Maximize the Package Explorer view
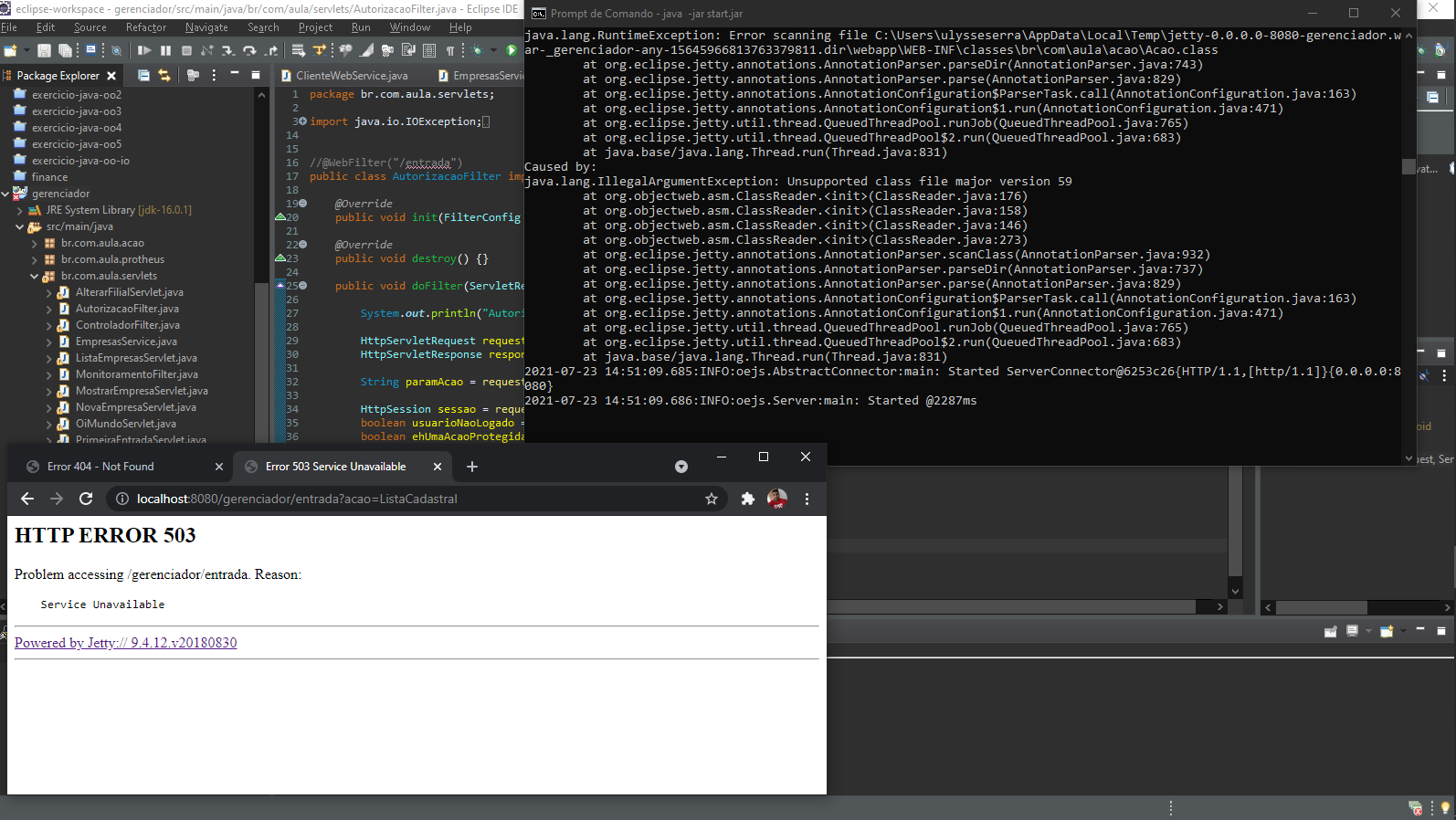 (256, 75)
